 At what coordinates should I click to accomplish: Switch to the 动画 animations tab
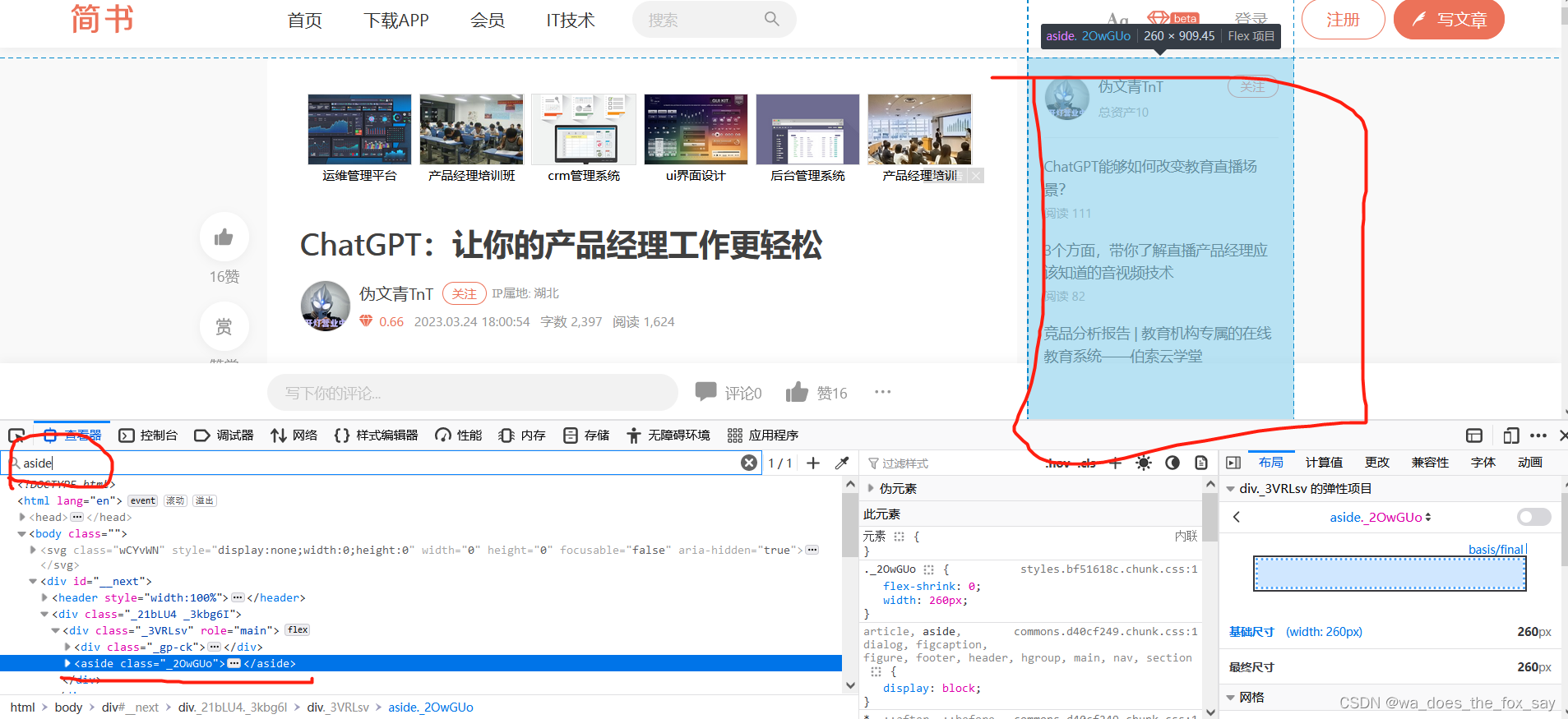click(x=1530, y=462)
